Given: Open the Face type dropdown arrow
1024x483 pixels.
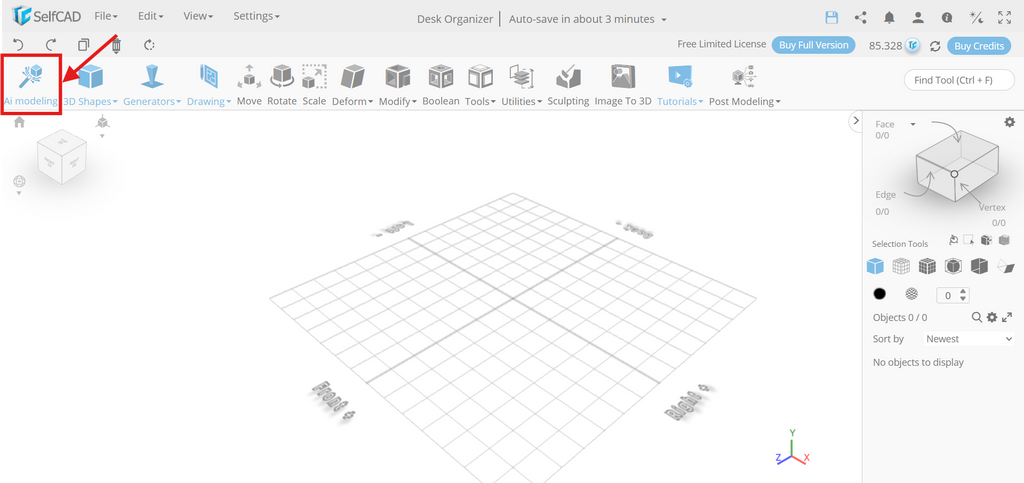Looking at the screenshot, I should (913, 124).
